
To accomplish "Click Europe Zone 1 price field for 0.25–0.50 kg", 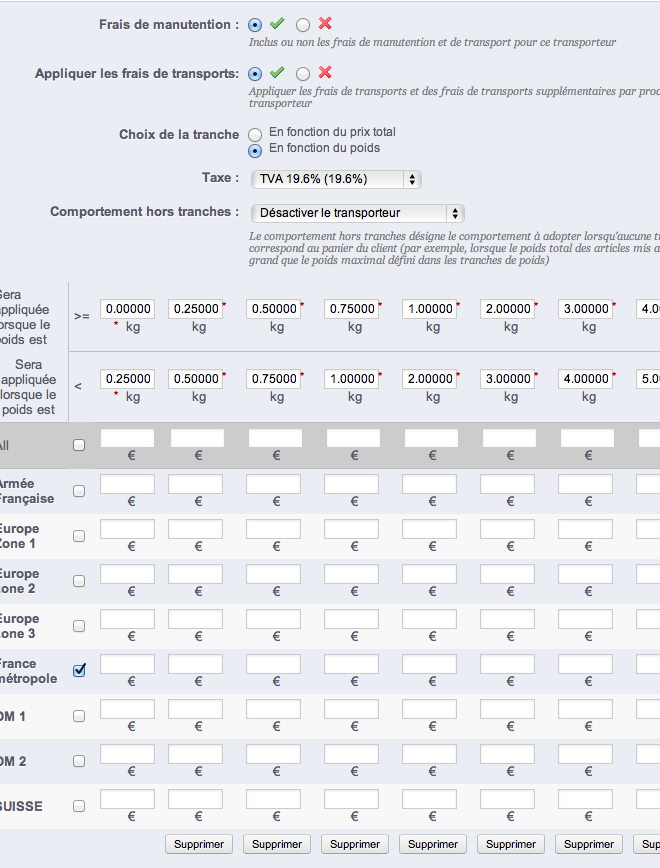I will tap(195, 529).
